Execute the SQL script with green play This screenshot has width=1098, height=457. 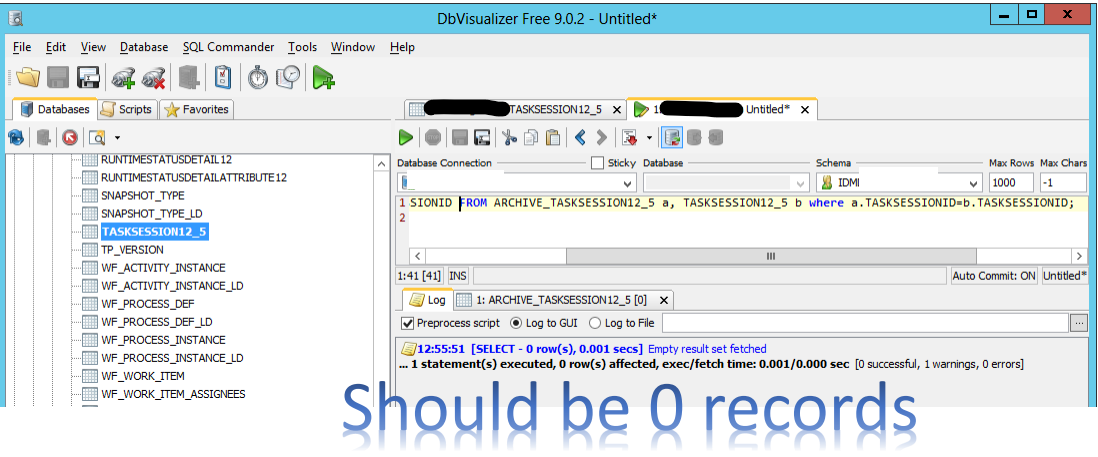pyautogui.click(x=405, y=137)
